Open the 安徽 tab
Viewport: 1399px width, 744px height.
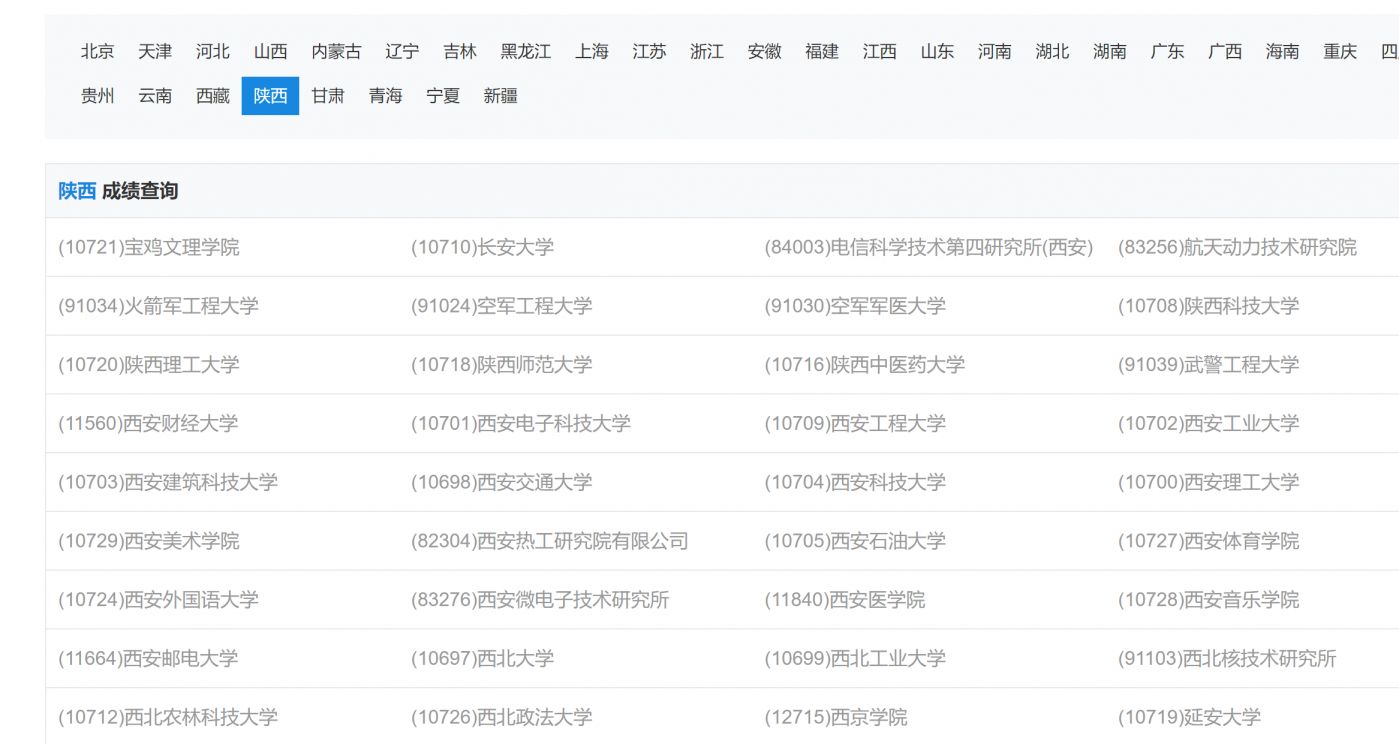tap(764, 52)
